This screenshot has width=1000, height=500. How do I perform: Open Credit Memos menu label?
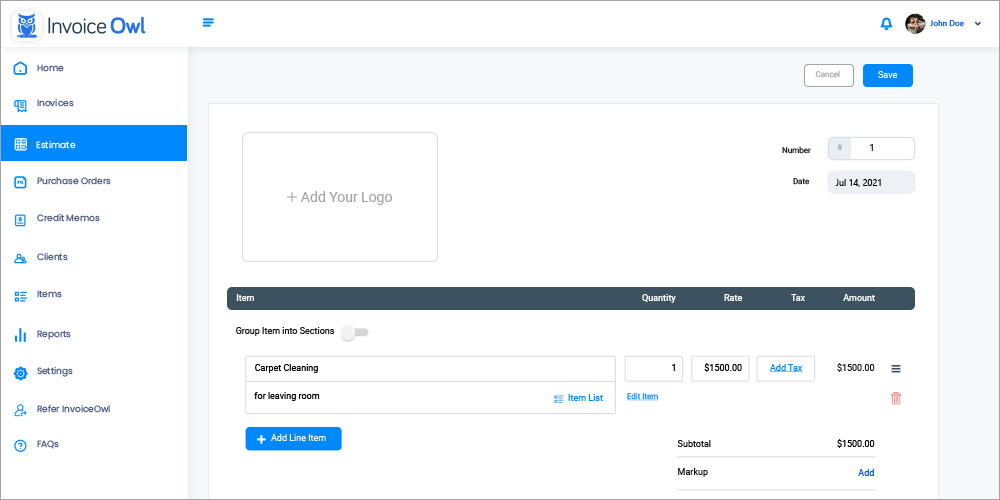[x=68, y=218]
